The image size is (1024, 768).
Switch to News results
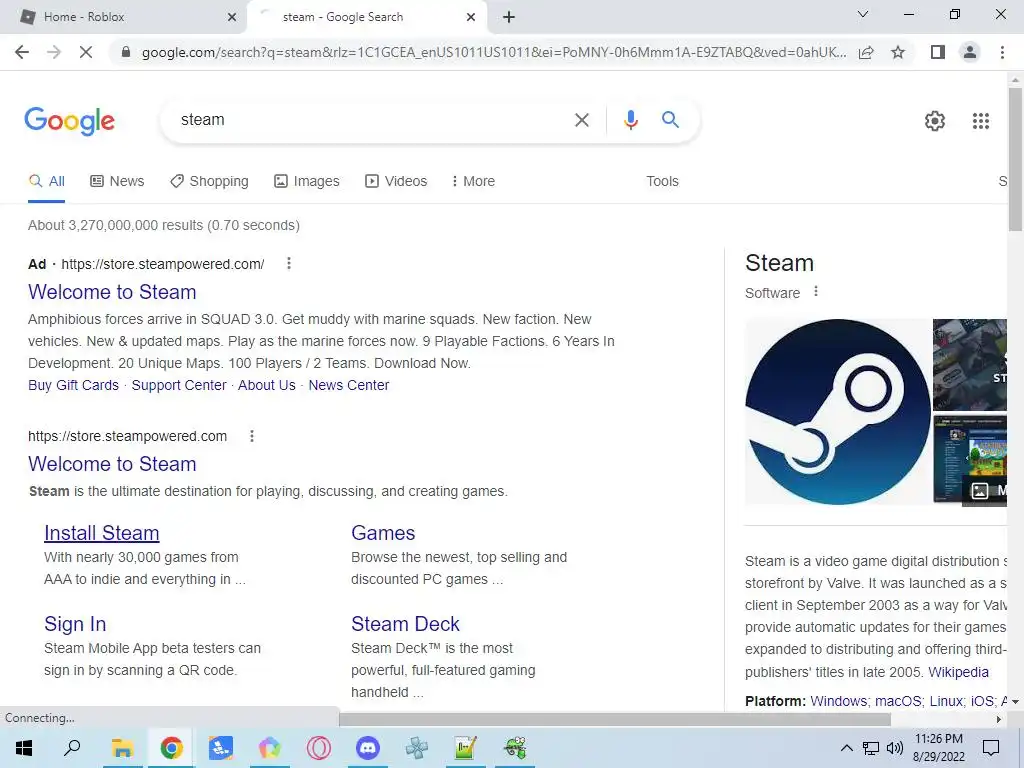pos(117,181)
